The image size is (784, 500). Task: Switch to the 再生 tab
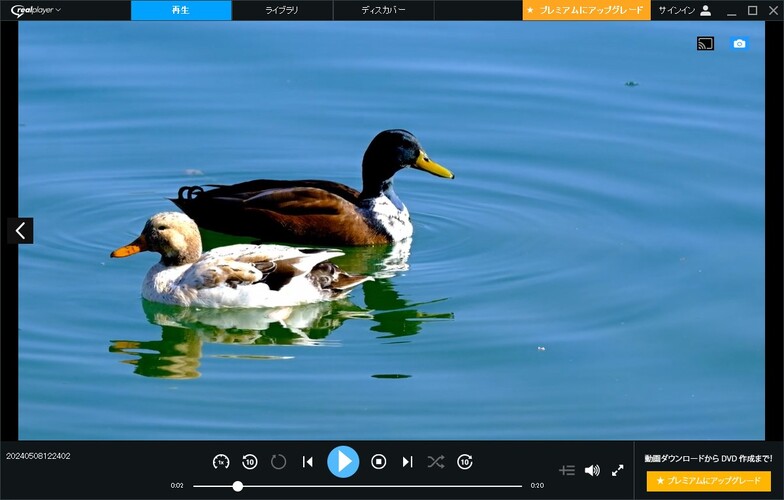(181, 10)
